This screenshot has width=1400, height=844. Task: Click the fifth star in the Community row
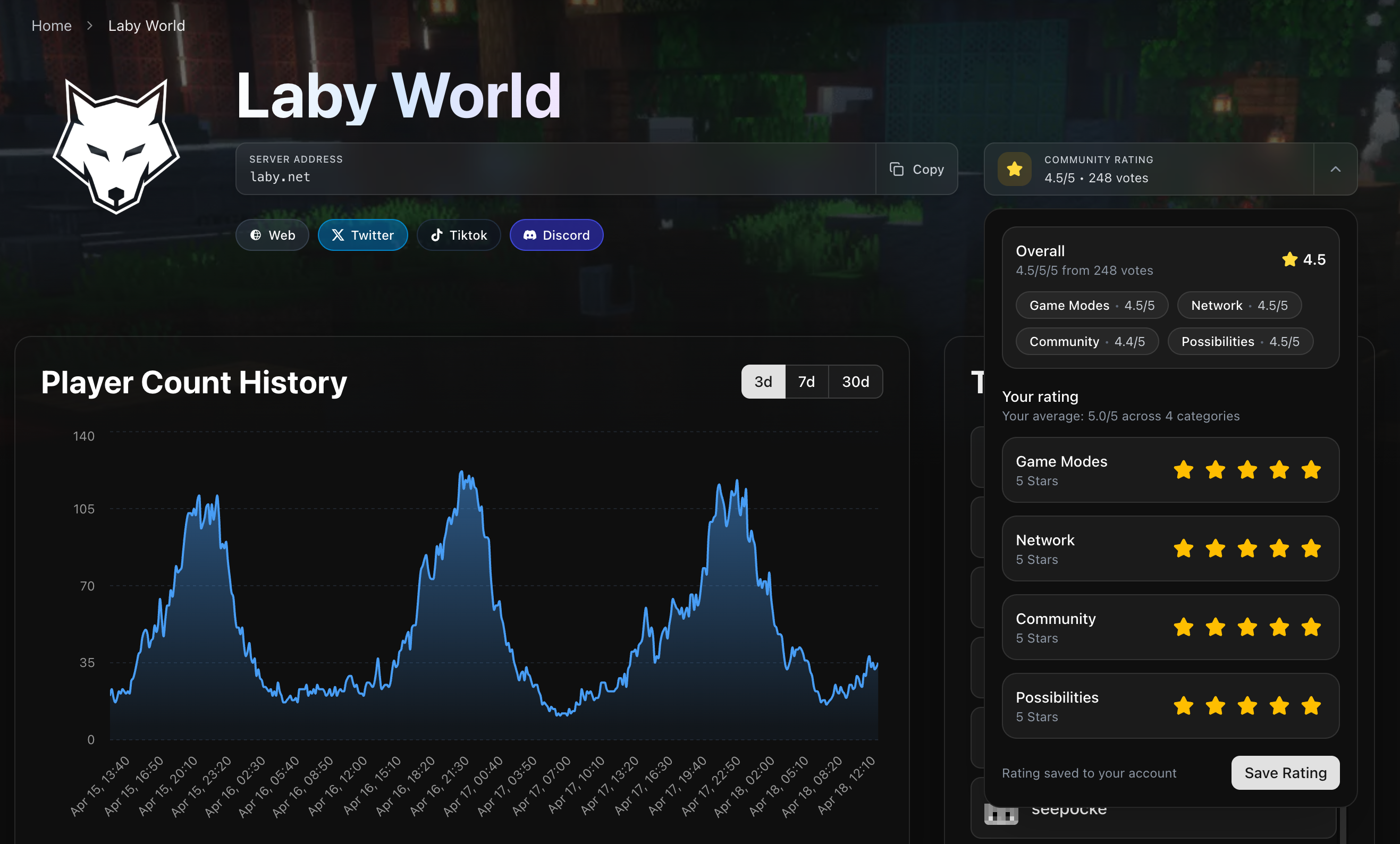coord(1311,628)
